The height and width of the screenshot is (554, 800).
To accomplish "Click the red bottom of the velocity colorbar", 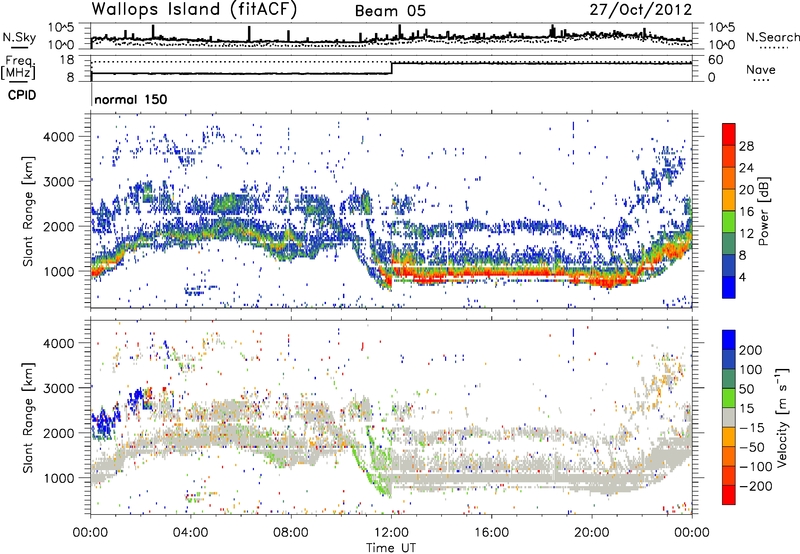I will pyautogui.click(x=729, y=495).
